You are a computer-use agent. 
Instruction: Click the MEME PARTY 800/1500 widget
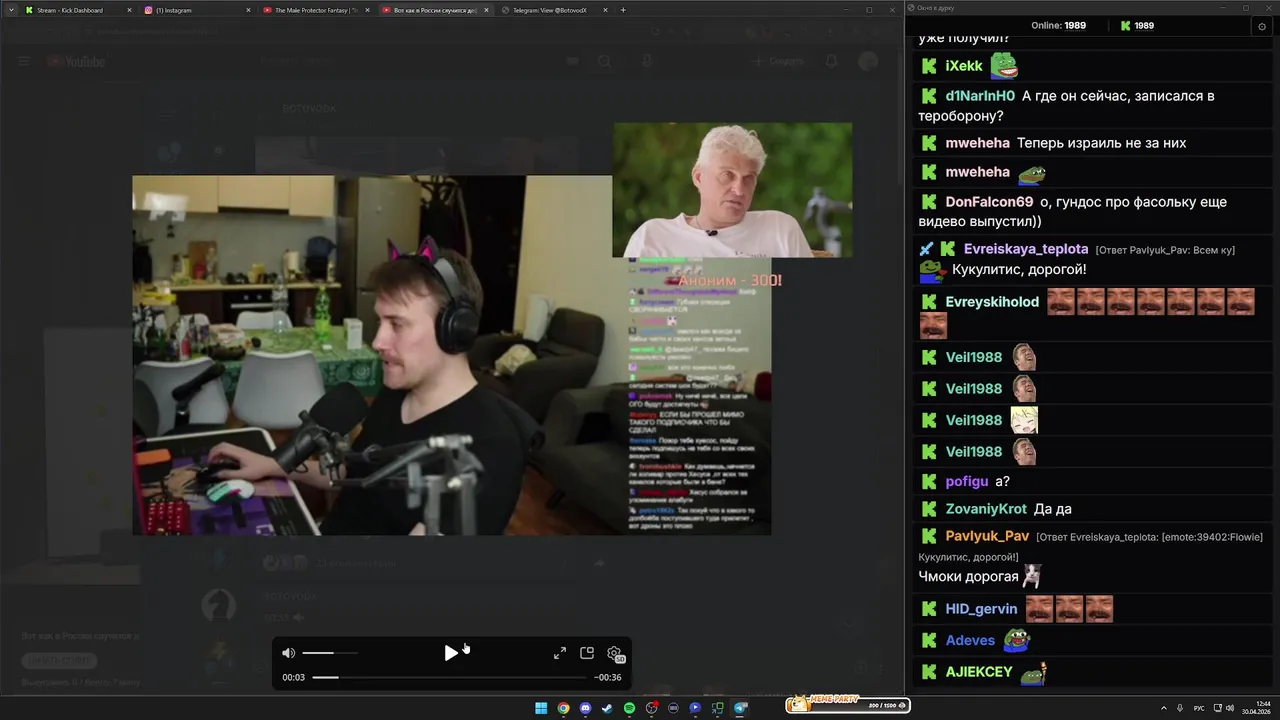(x=848, y=705)
